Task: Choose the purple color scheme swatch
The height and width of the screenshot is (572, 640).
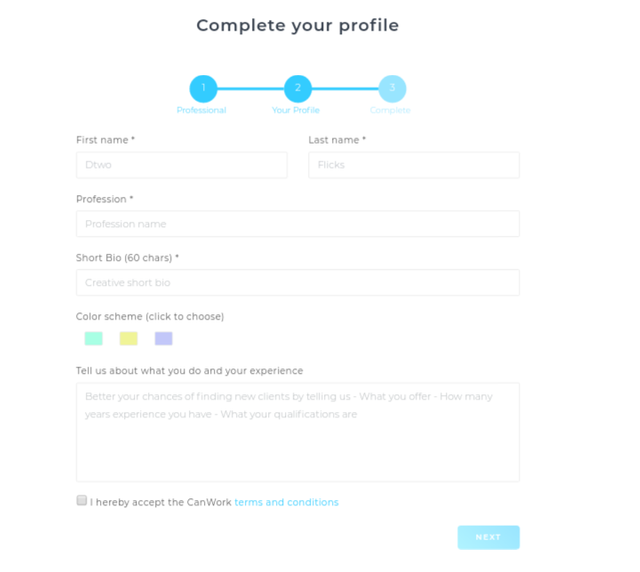Action: [x=163, y=339]
